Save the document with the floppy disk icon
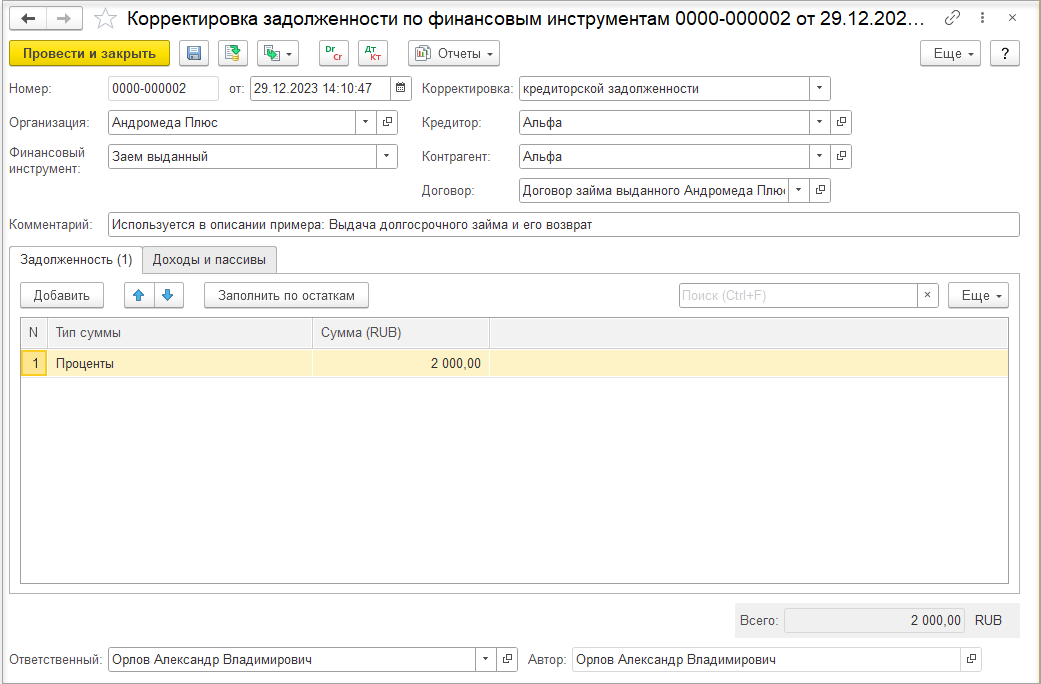The width and height of the screenshot is (1041, 684). tap(194, 54)
